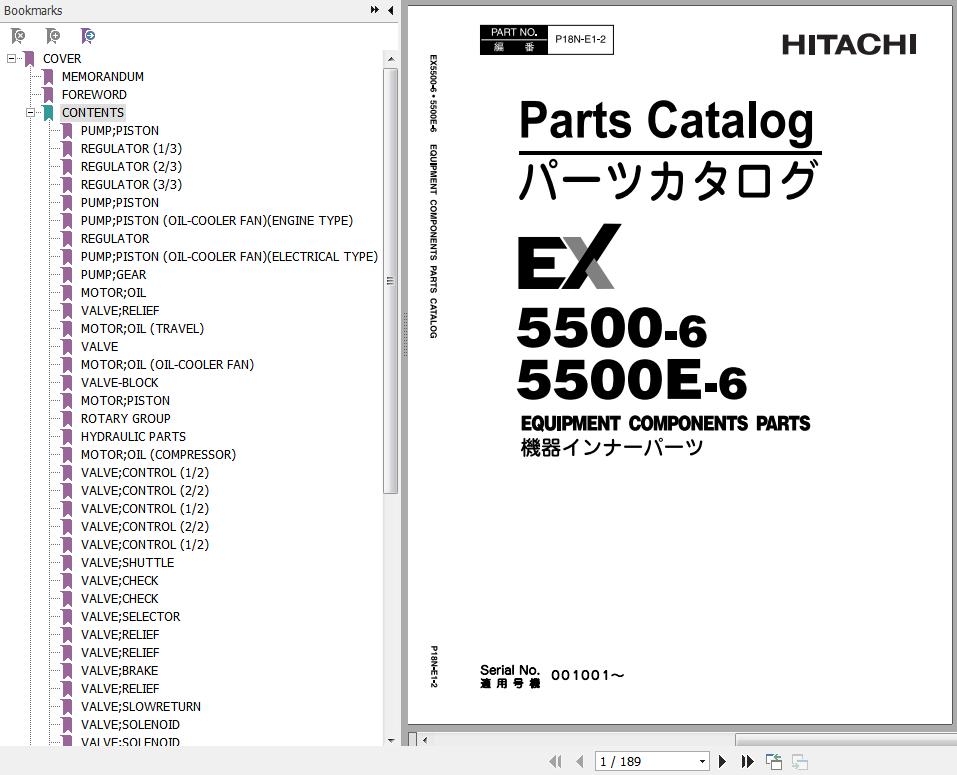Click the VALVE;SELECTOR bookmark icon
The width and height of the screenshot is (957, 775).
pos(67,616)
